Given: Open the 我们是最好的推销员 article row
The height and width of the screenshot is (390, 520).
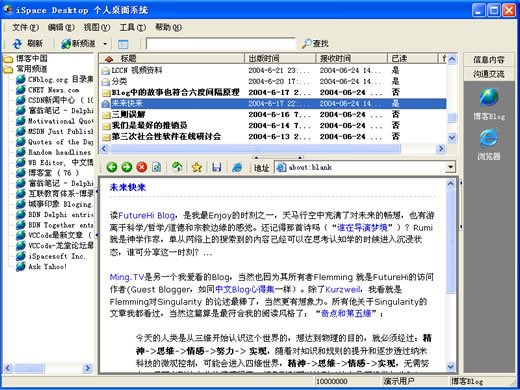Looking at the screenshot, I should tap(273, 126).
